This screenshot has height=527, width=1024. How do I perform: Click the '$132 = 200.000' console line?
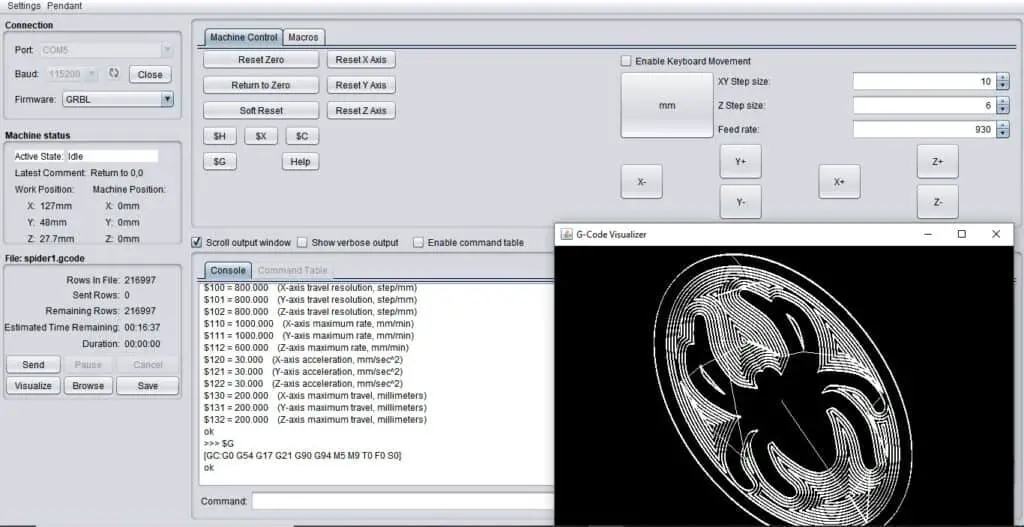point(315,419)
